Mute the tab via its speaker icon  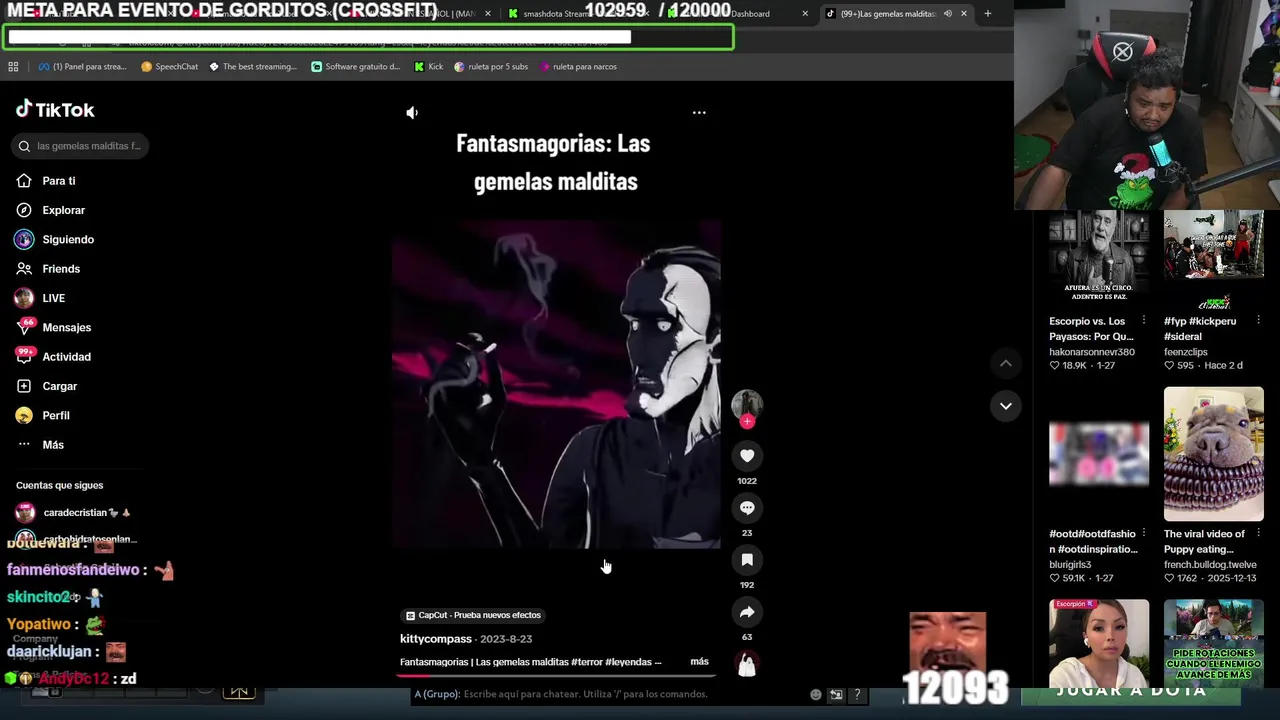pyautogui.click(x=947, y=14)
